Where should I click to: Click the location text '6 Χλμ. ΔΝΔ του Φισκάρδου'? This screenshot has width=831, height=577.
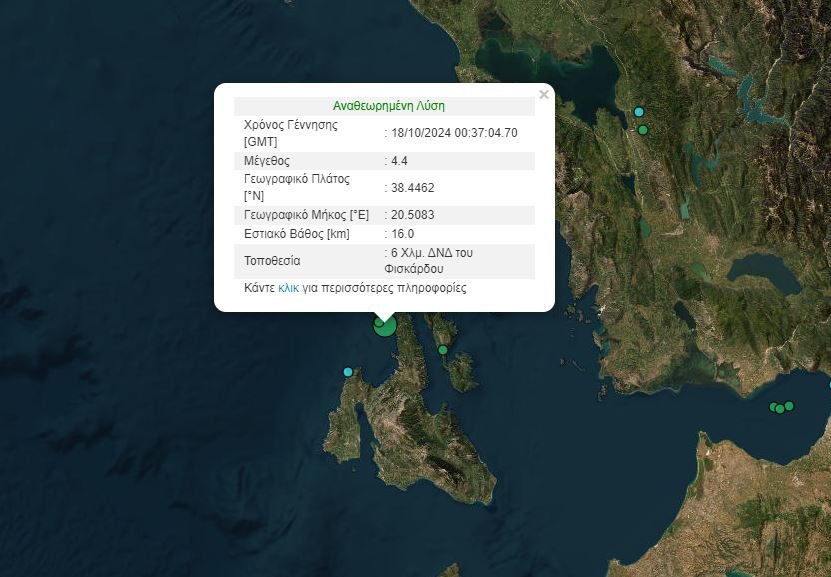coord(428,261)
